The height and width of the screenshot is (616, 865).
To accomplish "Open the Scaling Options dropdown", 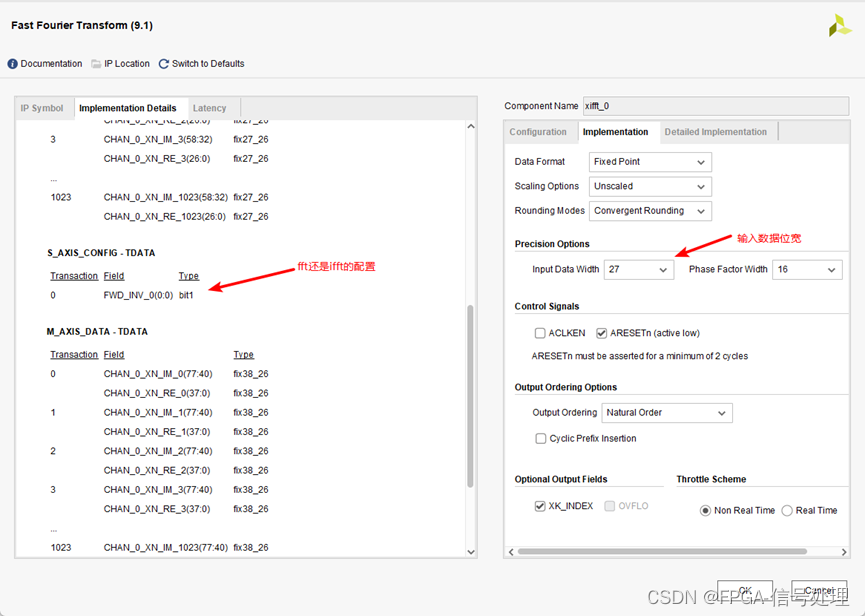I will point(650,186).
